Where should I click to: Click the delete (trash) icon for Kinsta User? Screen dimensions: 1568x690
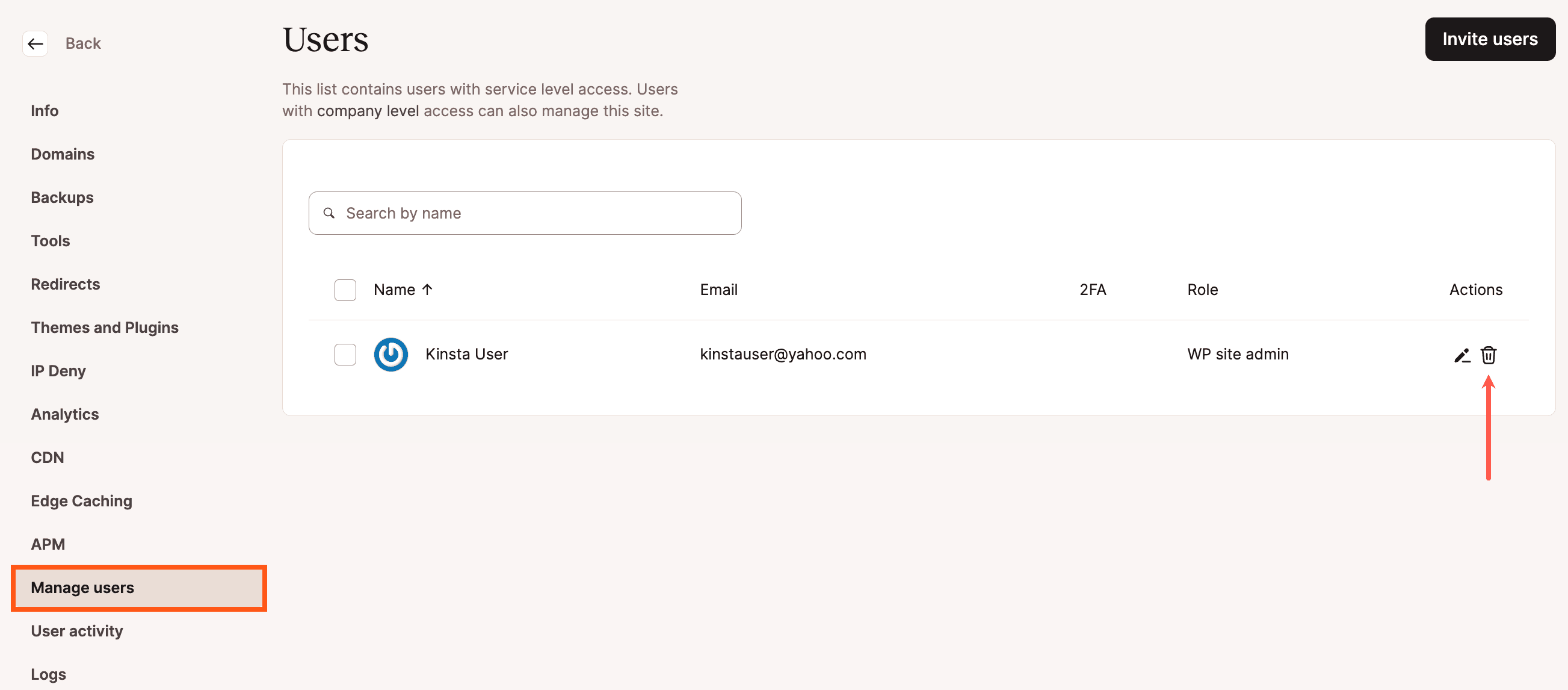tap(1491, 354)
